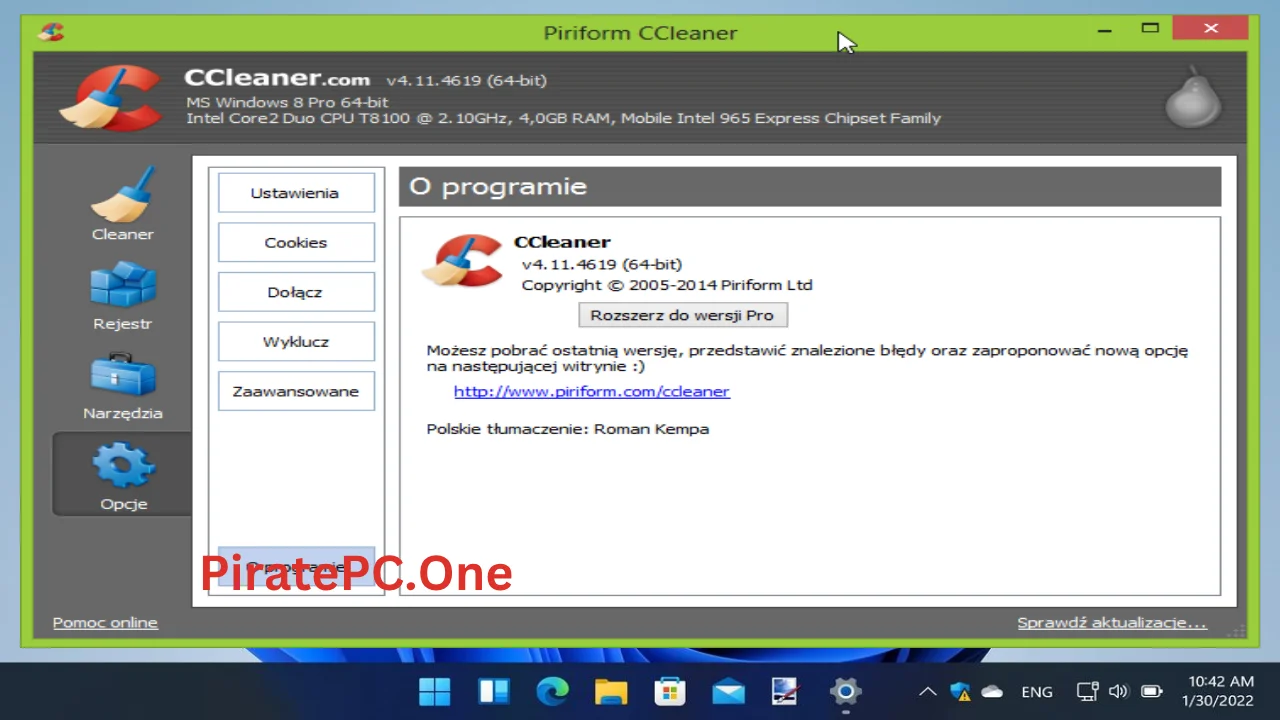
Task: Click OneDrive cloud tray icon
Action: (992, 691)
